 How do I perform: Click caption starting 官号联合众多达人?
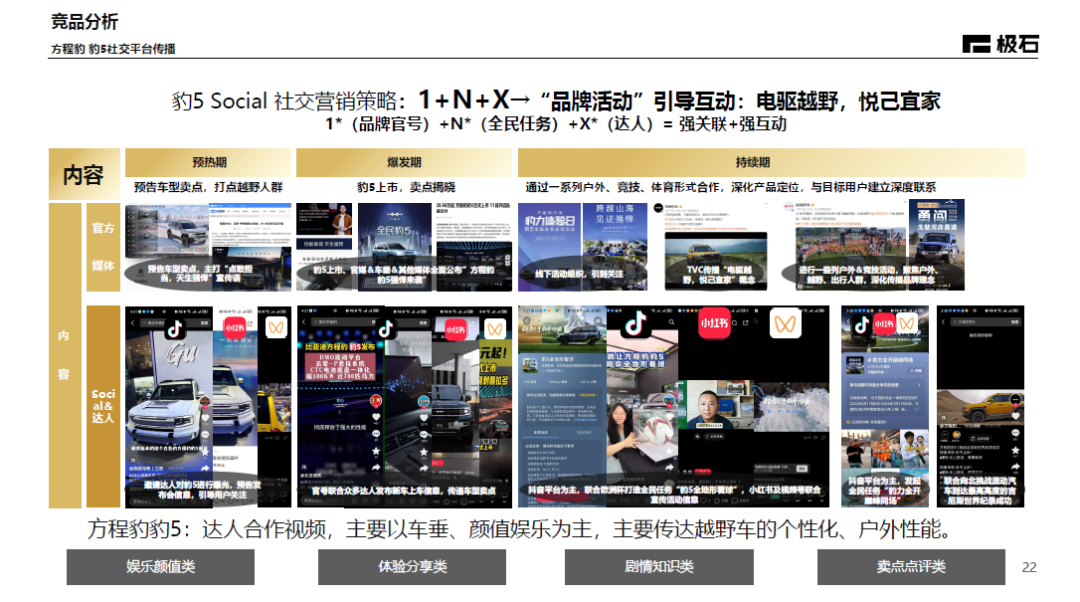tap(404, 490)
